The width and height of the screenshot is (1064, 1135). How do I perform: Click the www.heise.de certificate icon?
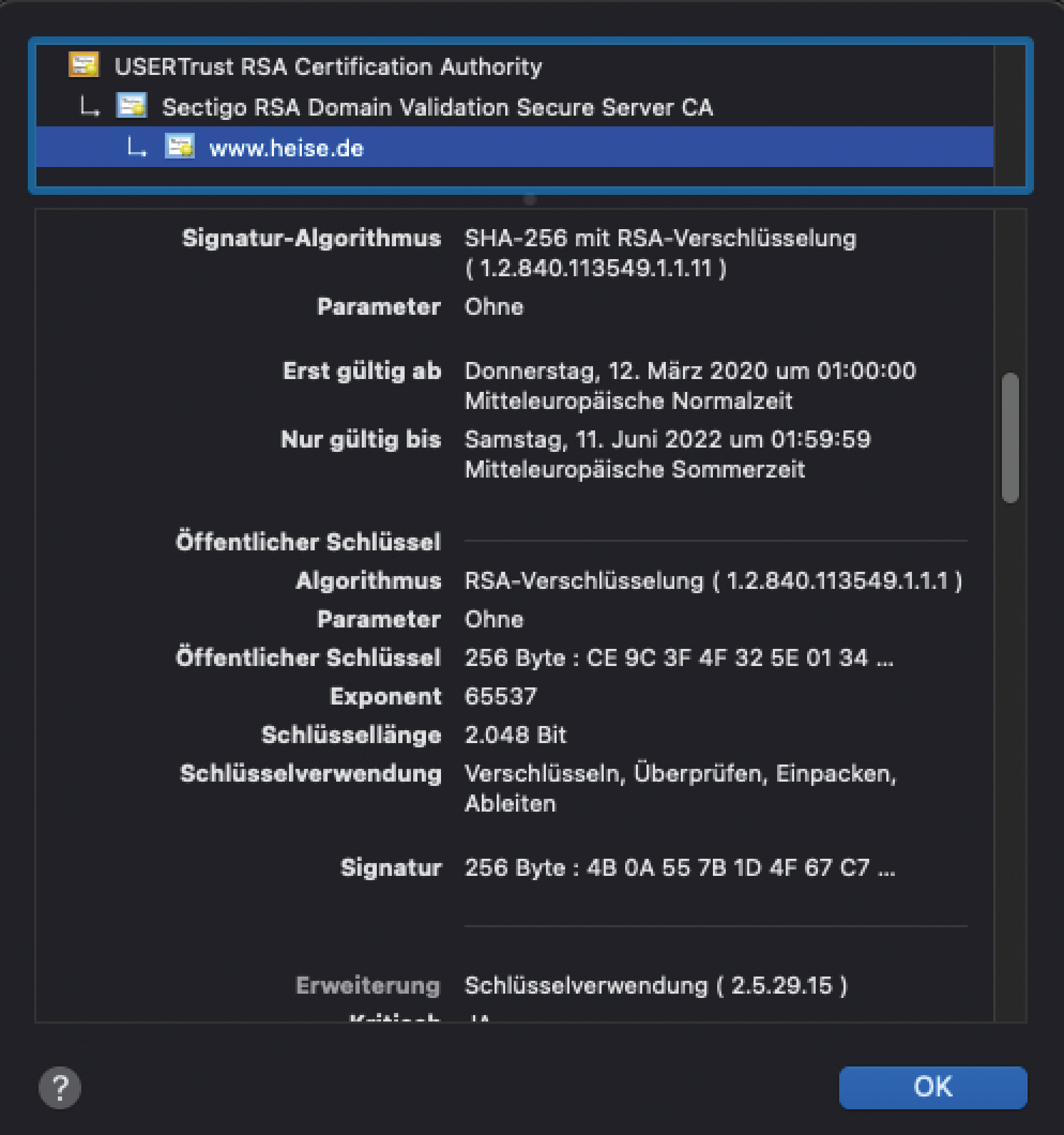click(x=179, y=147)
